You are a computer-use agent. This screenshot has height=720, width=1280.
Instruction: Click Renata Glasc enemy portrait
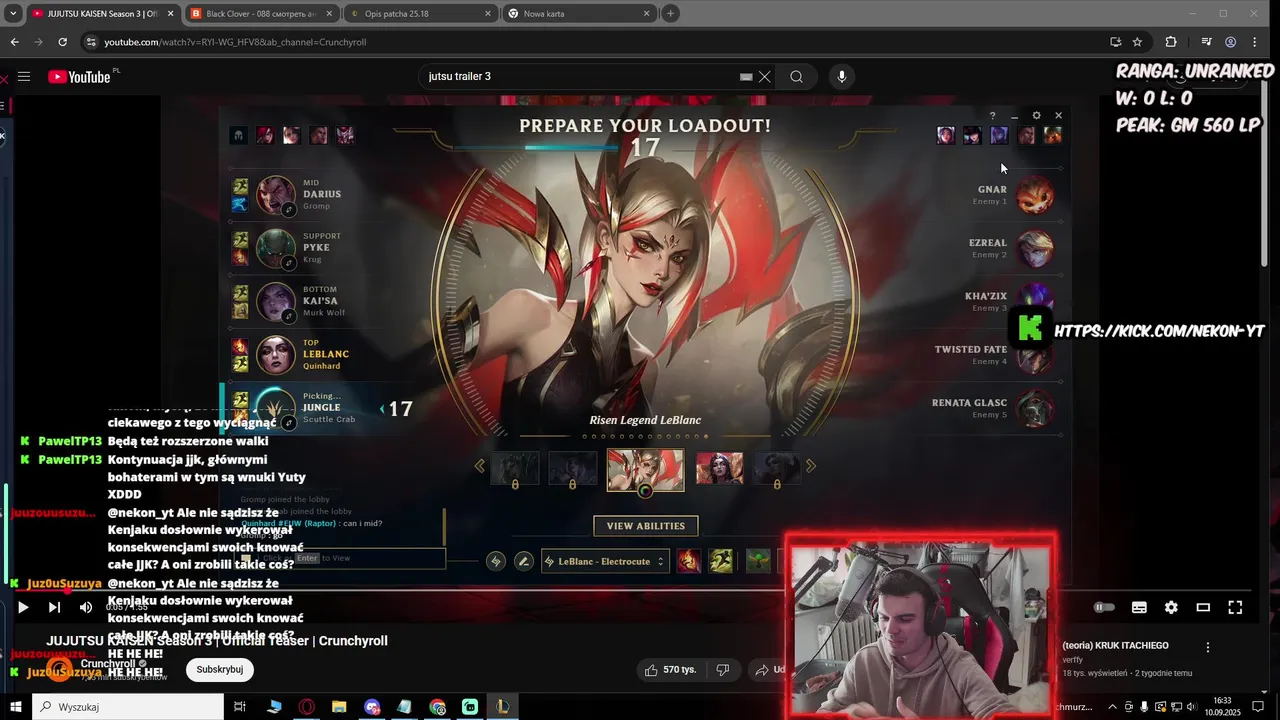tap(1035, 408)
